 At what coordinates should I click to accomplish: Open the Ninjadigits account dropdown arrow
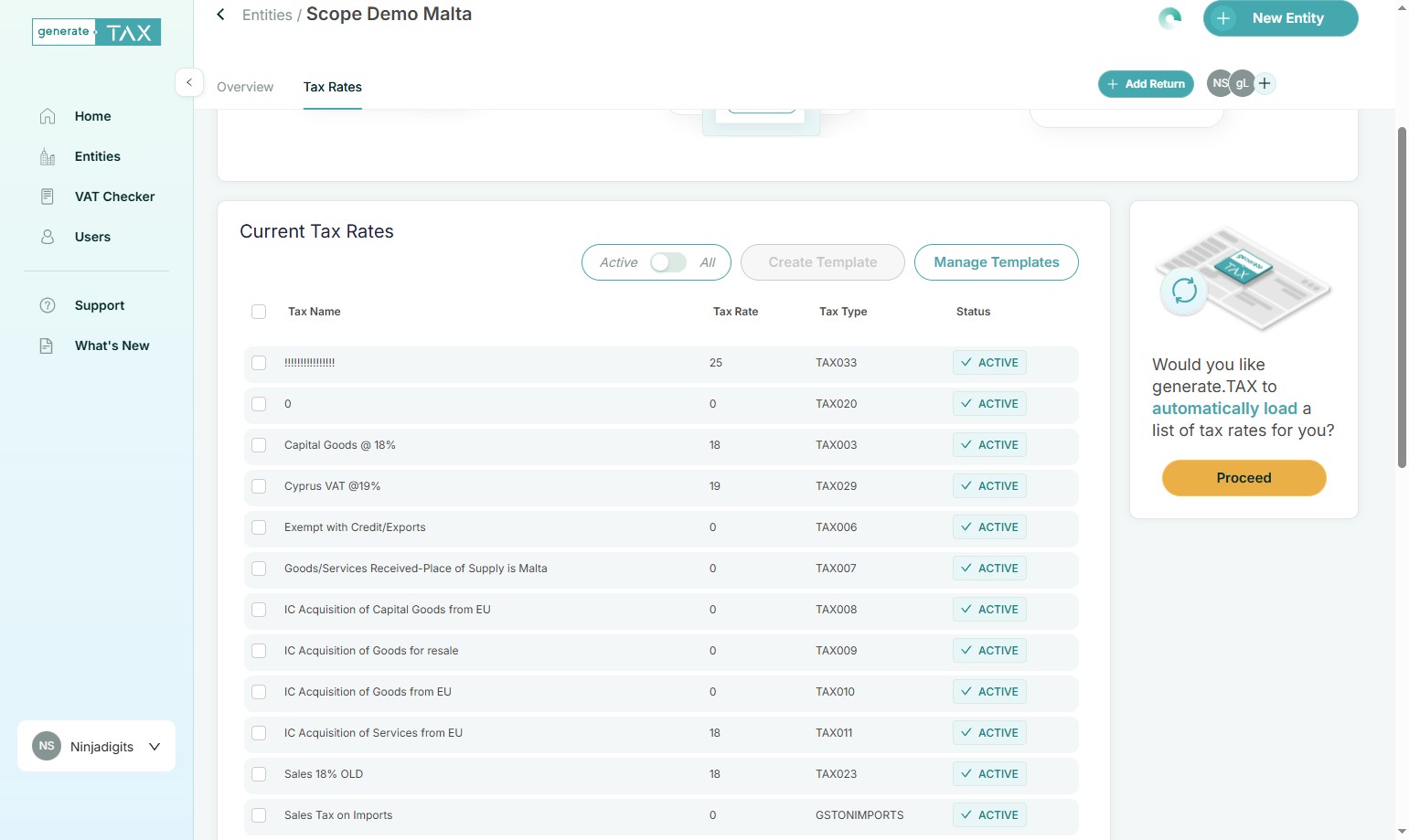pyautogui.click(x=155, y=747)
